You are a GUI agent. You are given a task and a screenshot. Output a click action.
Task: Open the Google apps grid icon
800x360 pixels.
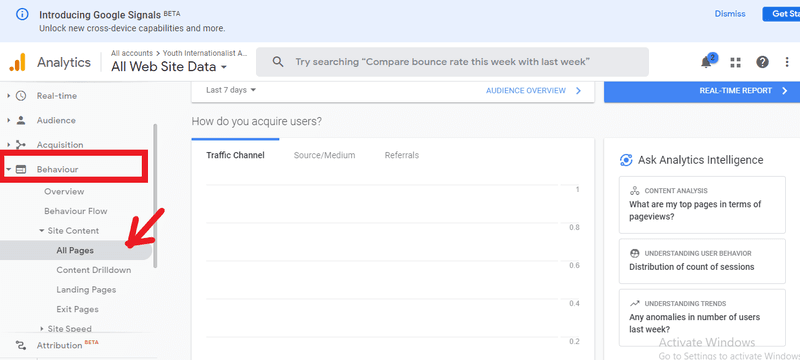[735, 62]
